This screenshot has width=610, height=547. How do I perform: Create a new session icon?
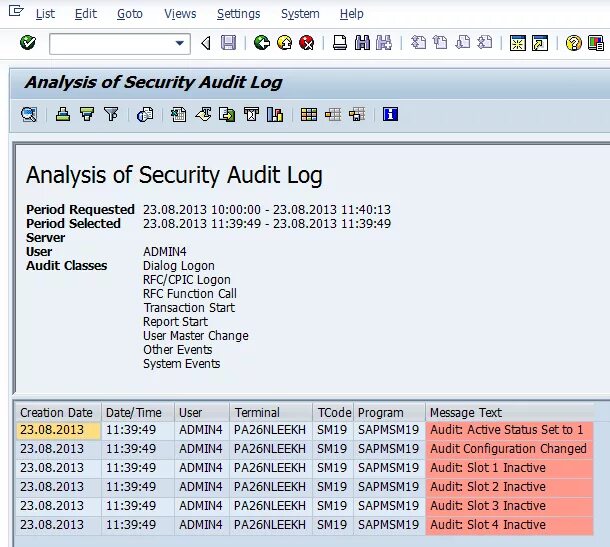[518, 43]
